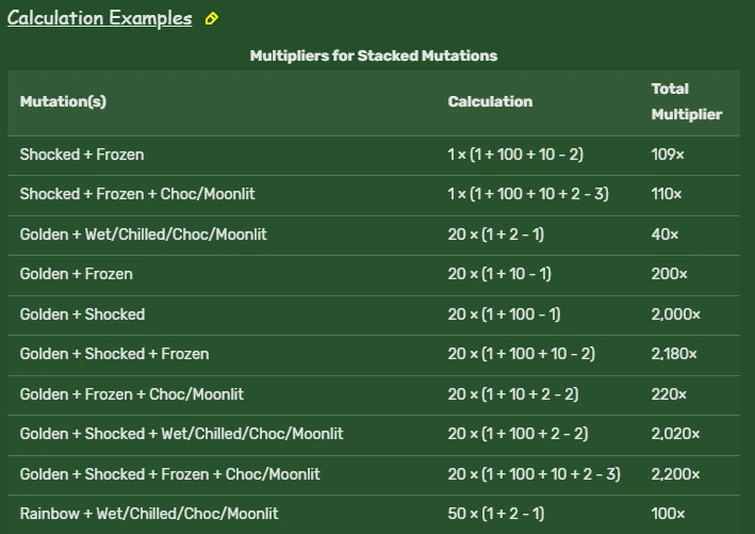The width and height of the screenshot is (755, 534).
Task: Select the Golden + Shocked row label
Action: click(x=82, y=314)
